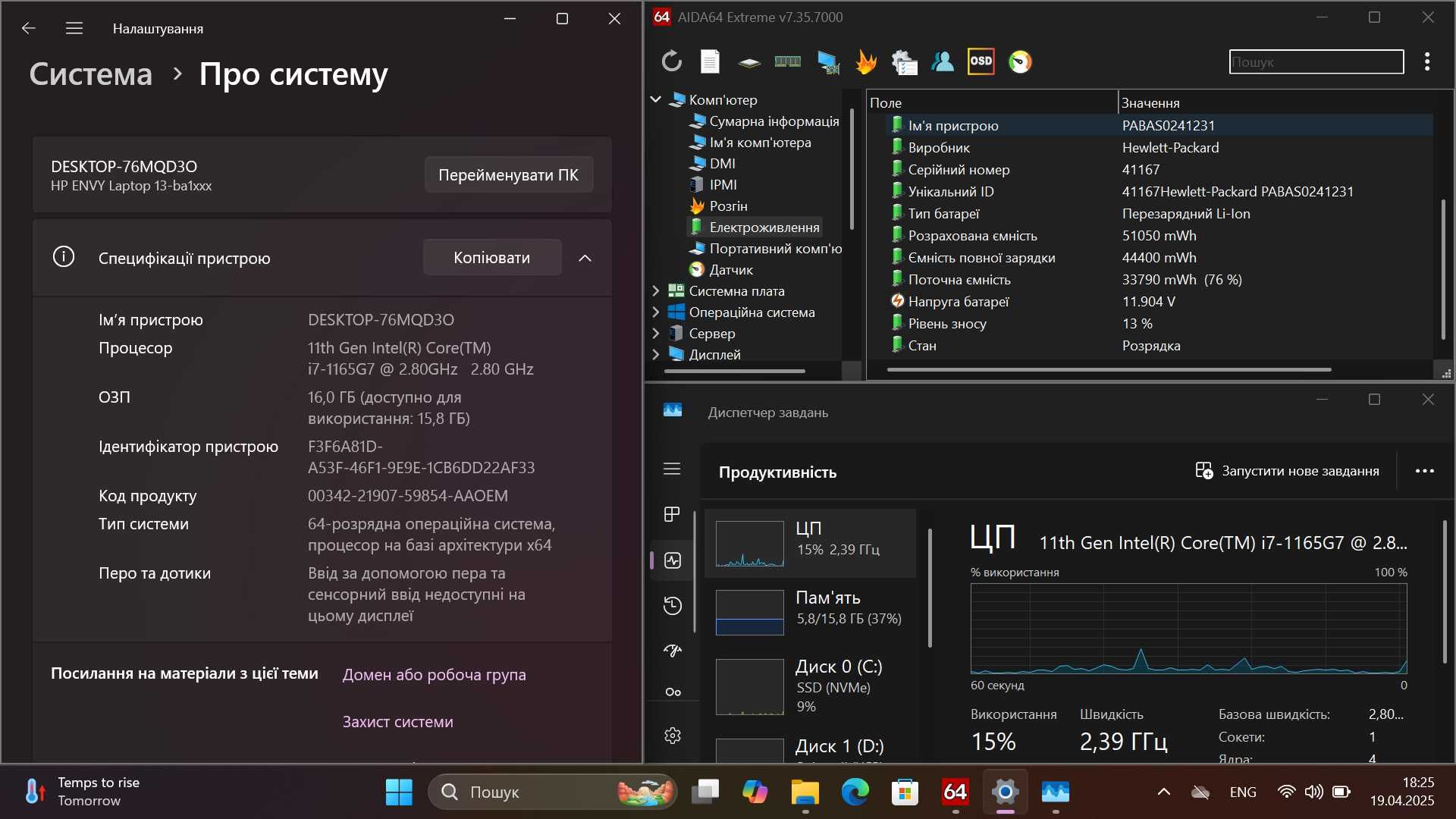Select the Диск 1 (D:) performance item
The width and height of the screenshot is (1456, 819).
coord(811,747)
